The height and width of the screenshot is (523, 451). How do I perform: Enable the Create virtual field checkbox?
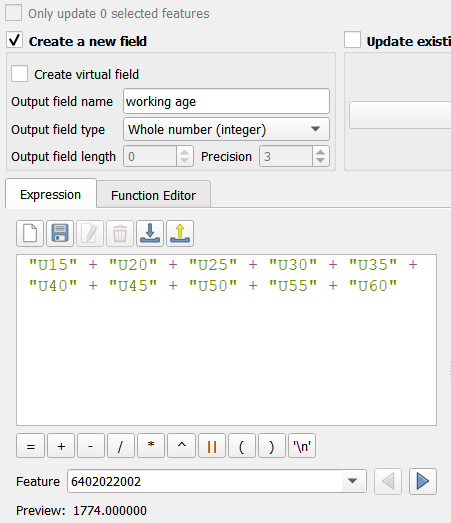tap(19, 74)
